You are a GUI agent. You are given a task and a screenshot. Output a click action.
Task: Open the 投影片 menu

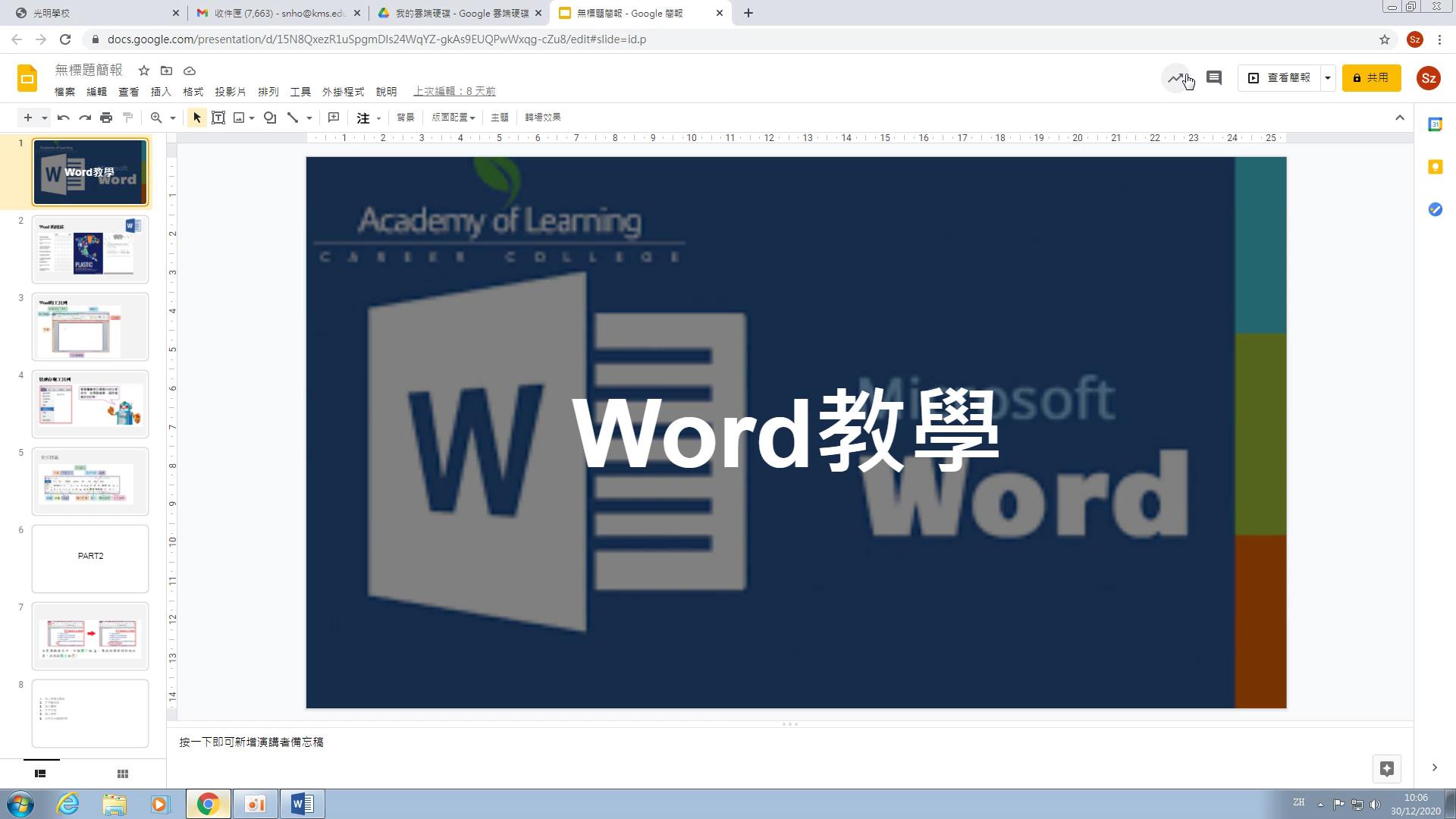point(231,92)
